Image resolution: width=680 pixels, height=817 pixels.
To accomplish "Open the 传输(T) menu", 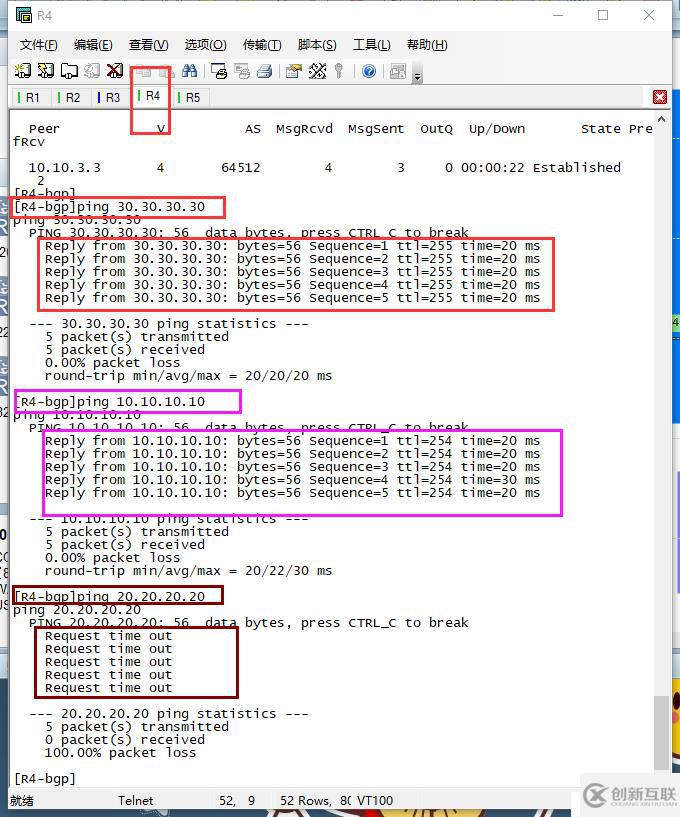I will pyautogui.click(x=262, y=45).
